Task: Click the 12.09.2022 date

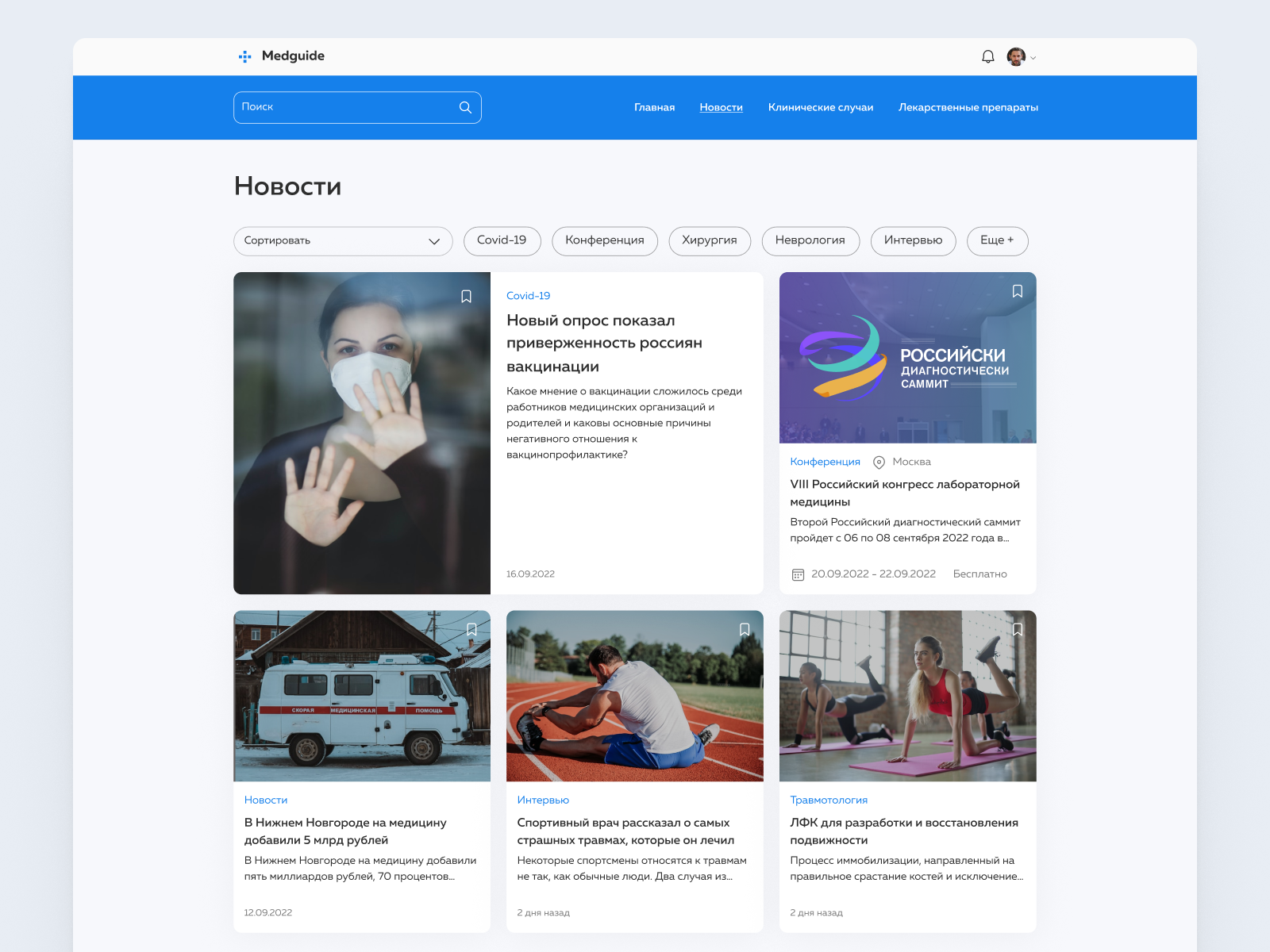Action: (267, 912)
